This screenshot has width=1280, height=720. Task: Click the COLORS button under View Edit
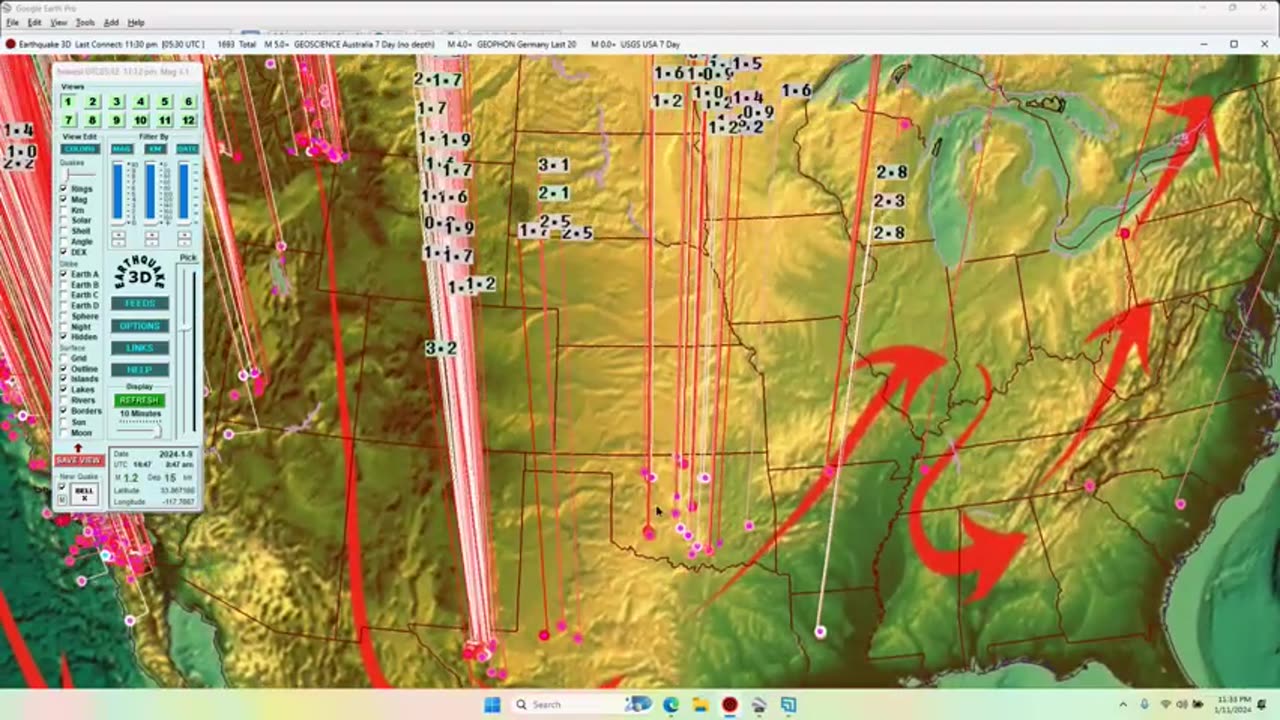click(x=80, y=149)
